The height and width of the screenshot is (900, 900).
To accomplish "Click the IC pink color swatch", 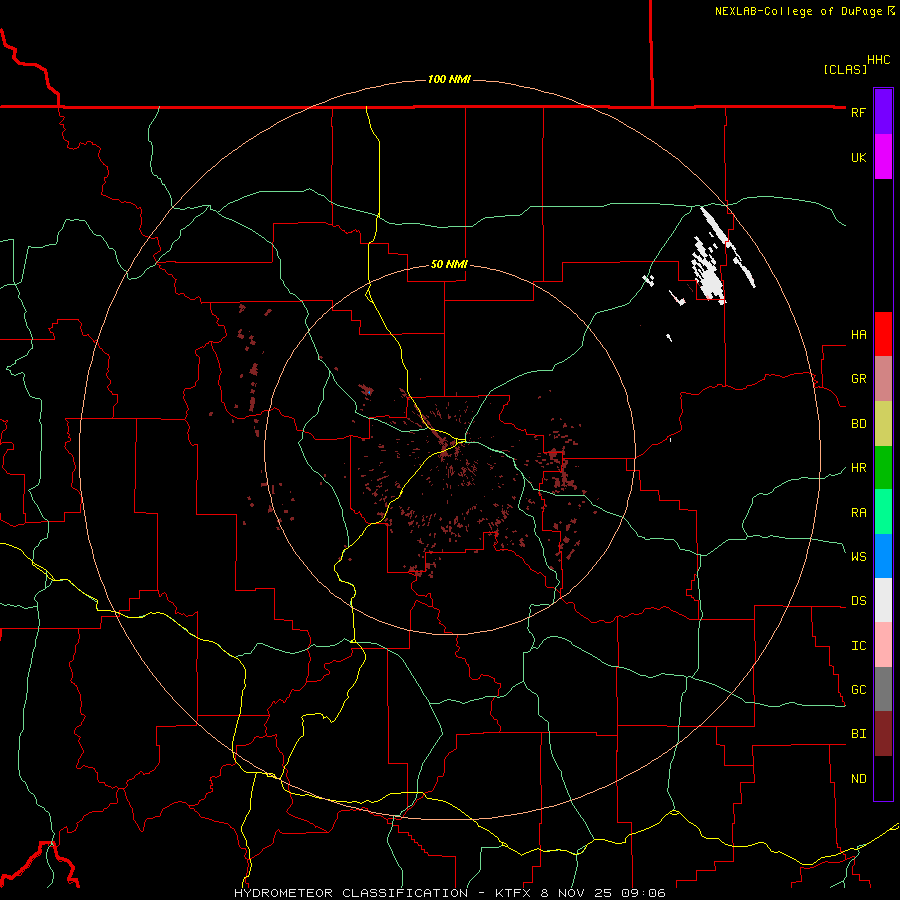I will click(883, 645).
